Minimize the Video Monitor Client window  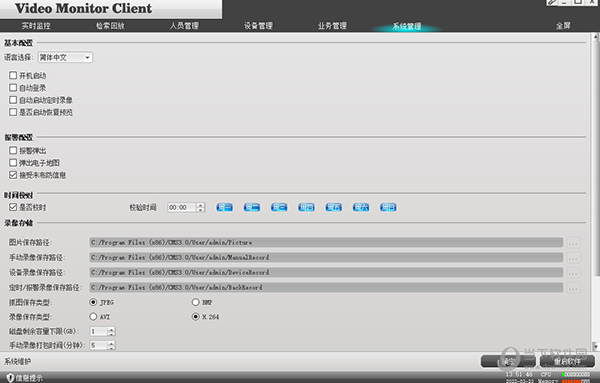coord(564,2)
